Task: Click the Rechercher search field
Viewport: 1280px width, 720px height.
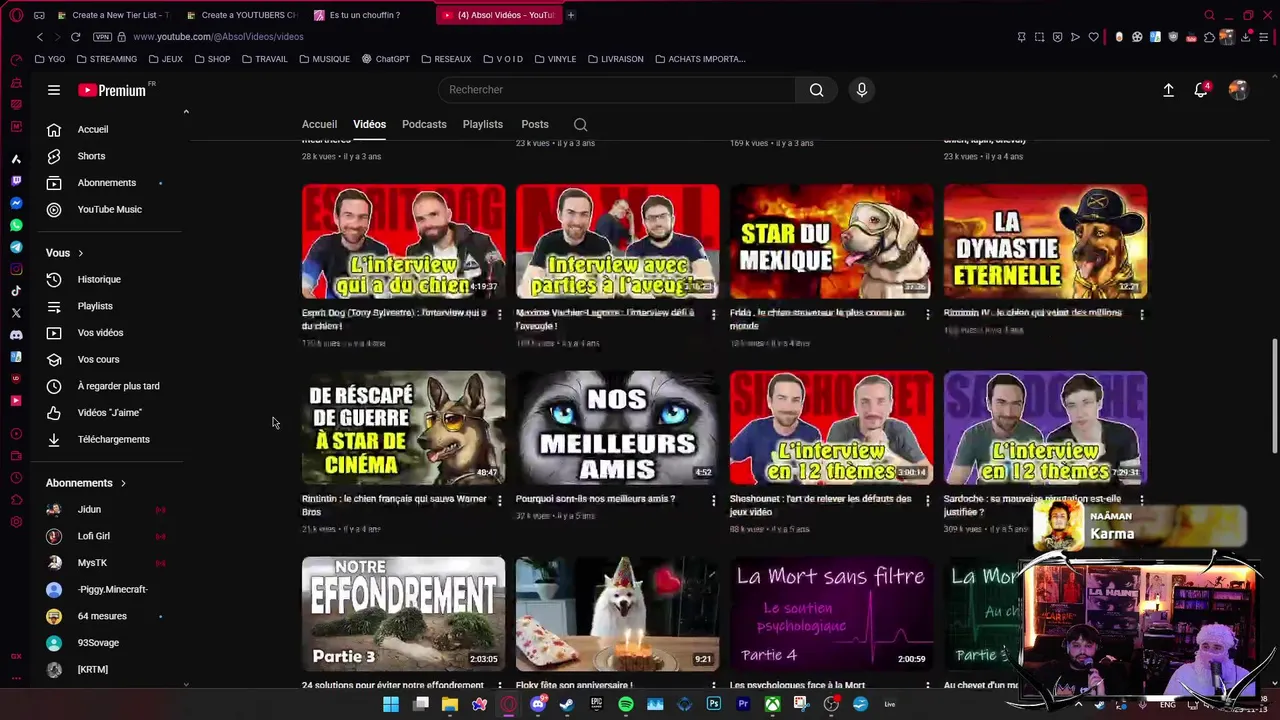Action: coord(617,90)
